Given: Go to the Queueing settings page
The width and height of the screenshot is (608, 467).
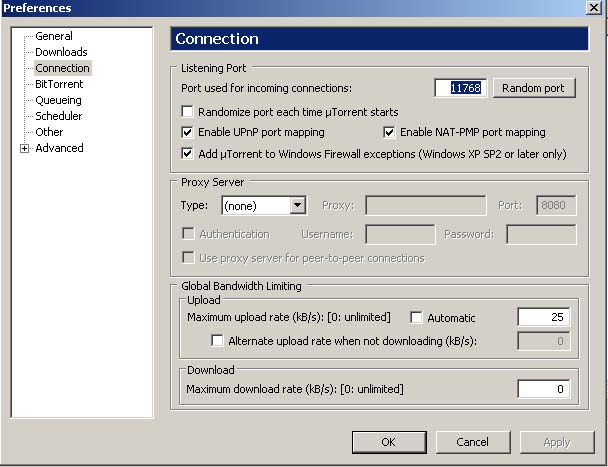Looking at the screenshot, I should pyautogui.click(x=58, y=100).
